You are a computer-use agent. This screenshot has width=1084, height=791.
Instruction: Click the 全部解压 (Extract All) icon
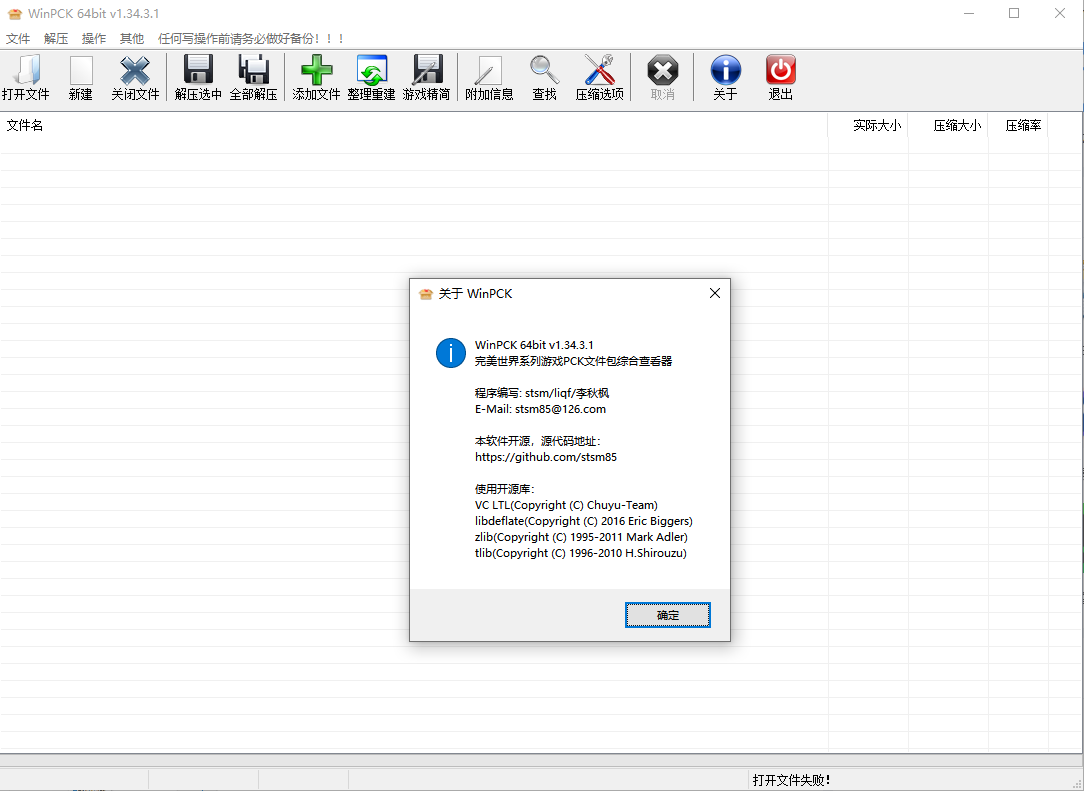click(253, 72)
